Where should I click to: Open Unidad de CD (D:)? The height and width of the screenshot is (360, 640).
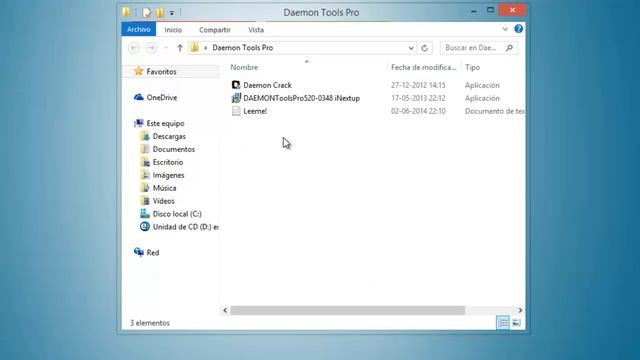pyautogui.click(x=185, y=227)
